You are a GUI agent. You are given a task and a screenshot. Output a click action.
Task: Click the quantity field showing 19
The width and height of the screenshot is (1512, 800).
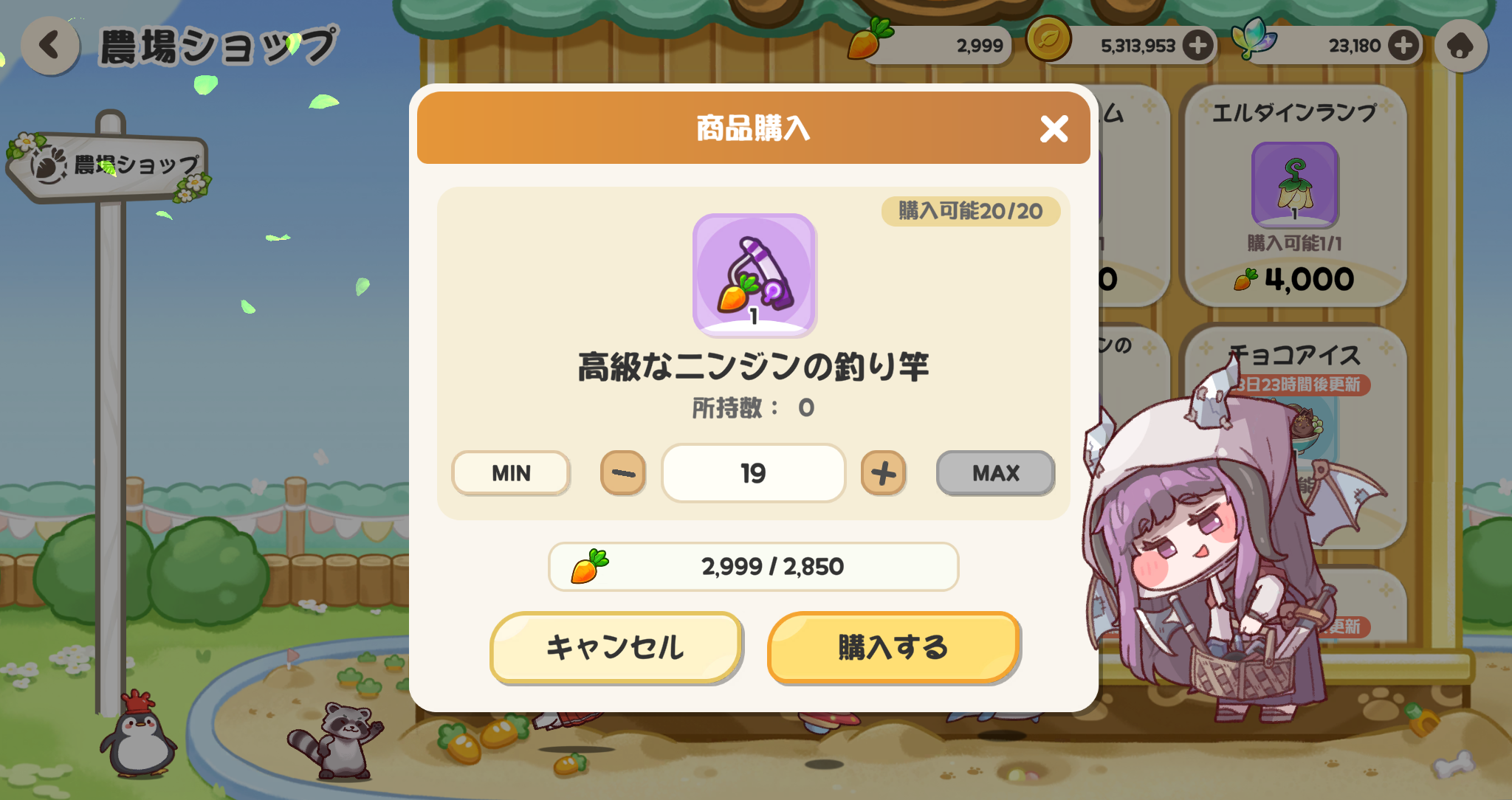[x=753, y=473]
